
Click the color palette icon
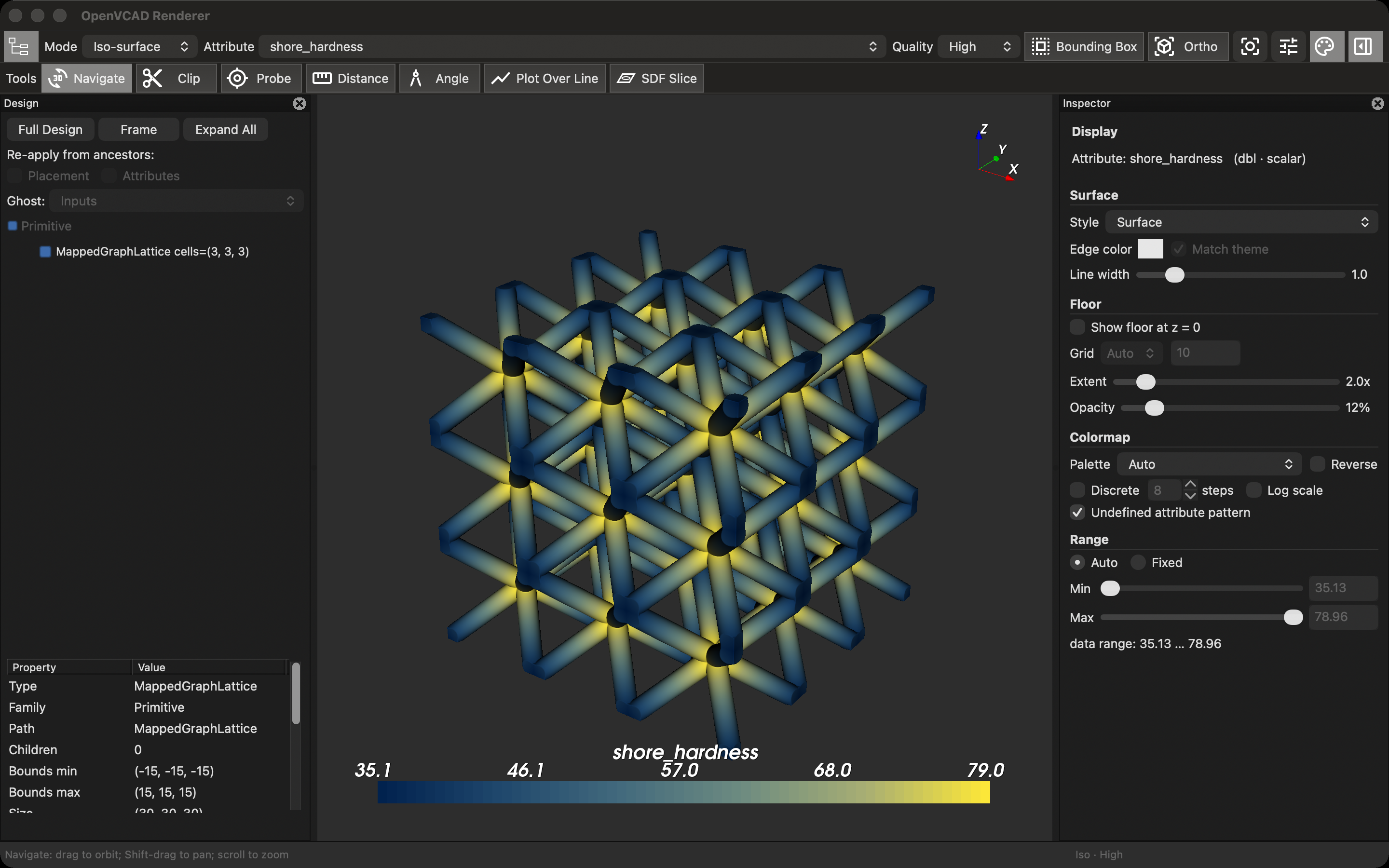pos(1325,46)
